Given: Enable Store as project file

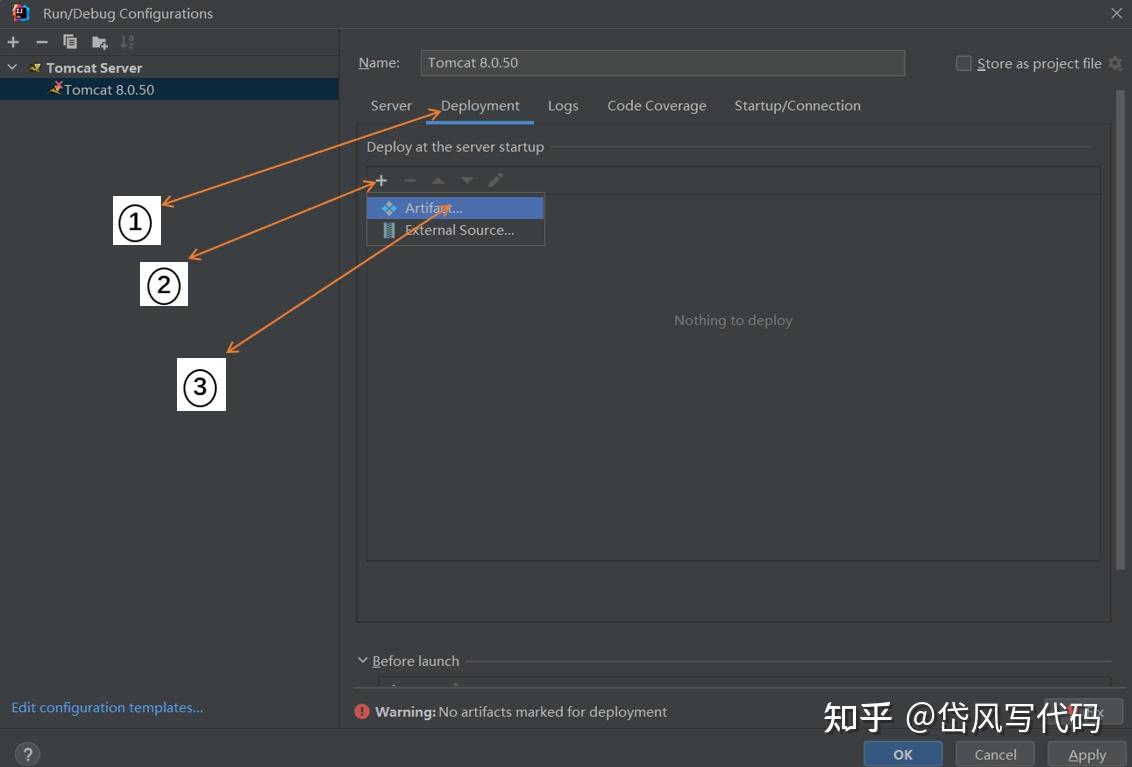Looking at the screenshot, I should point(963,63).
